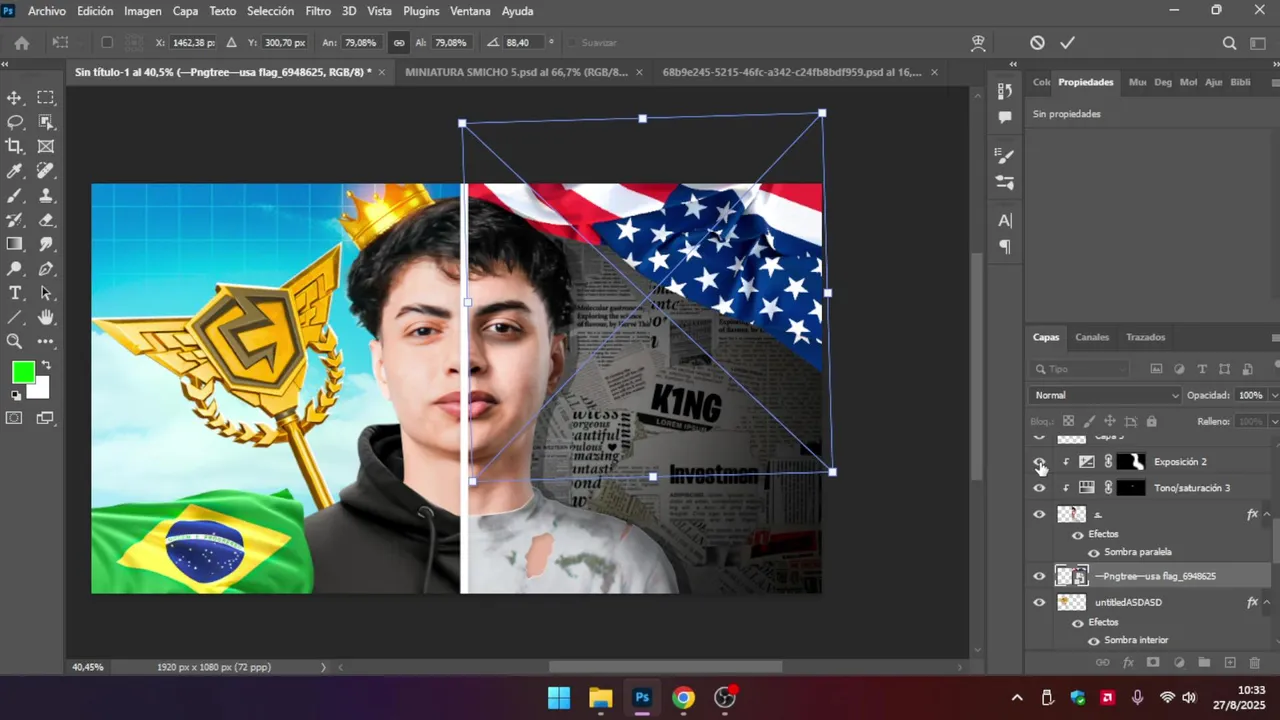Select the Path Selection tool
The image size is (1280, 720).
click(46, 293)
